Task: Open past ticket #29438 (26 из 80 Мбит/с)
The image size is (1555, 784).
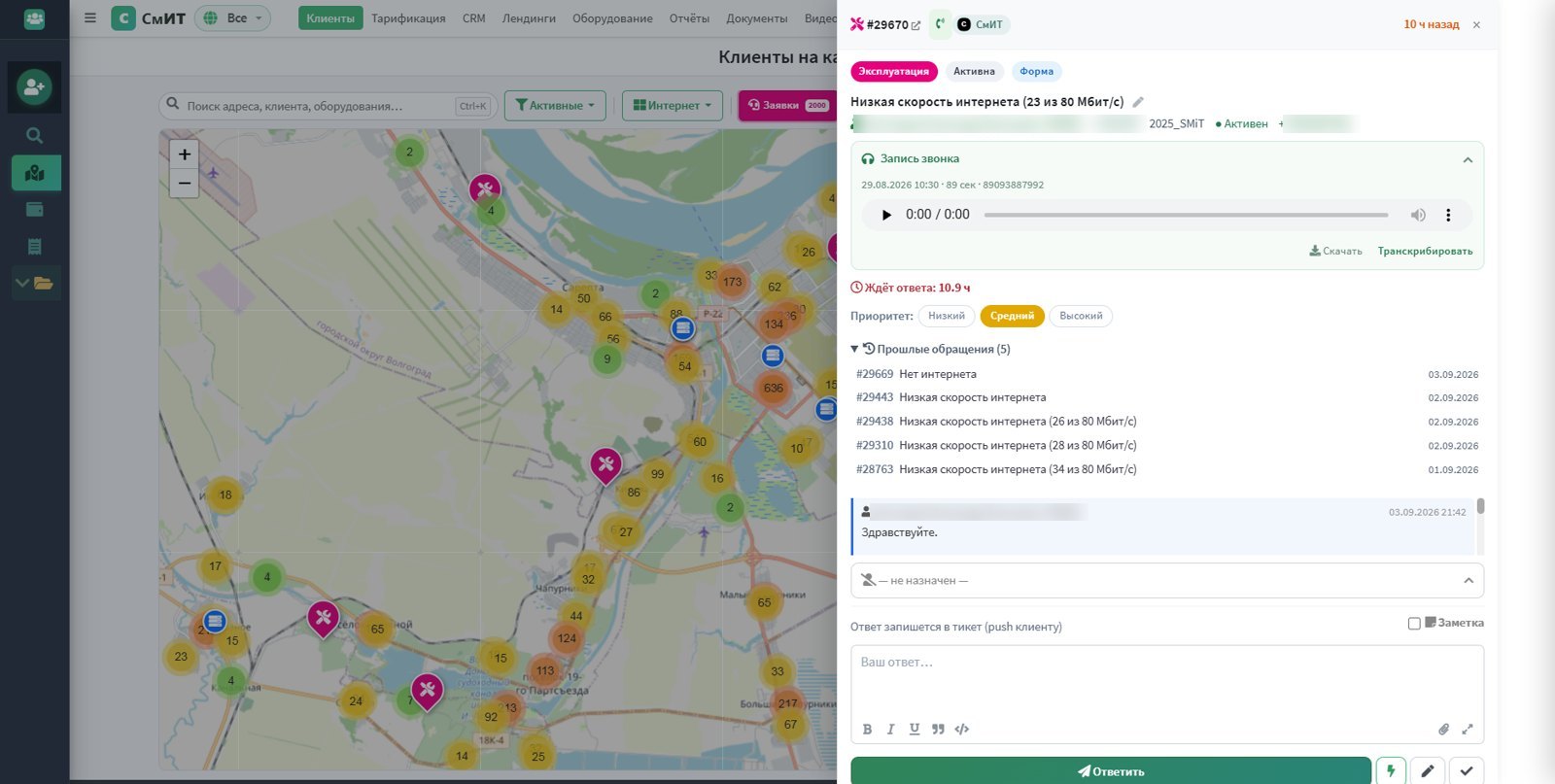Action: coord(1166,422)
